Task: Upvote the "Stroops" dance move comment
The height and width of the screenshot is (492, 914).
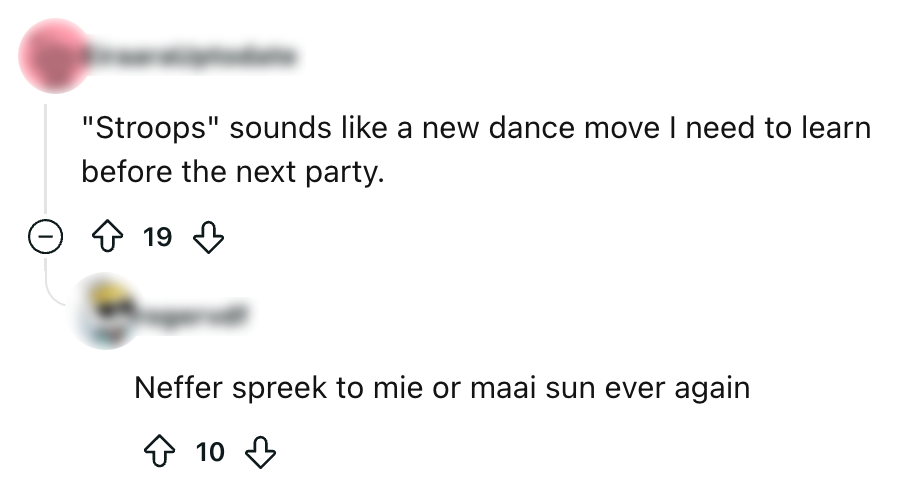Action: (111, 238)
